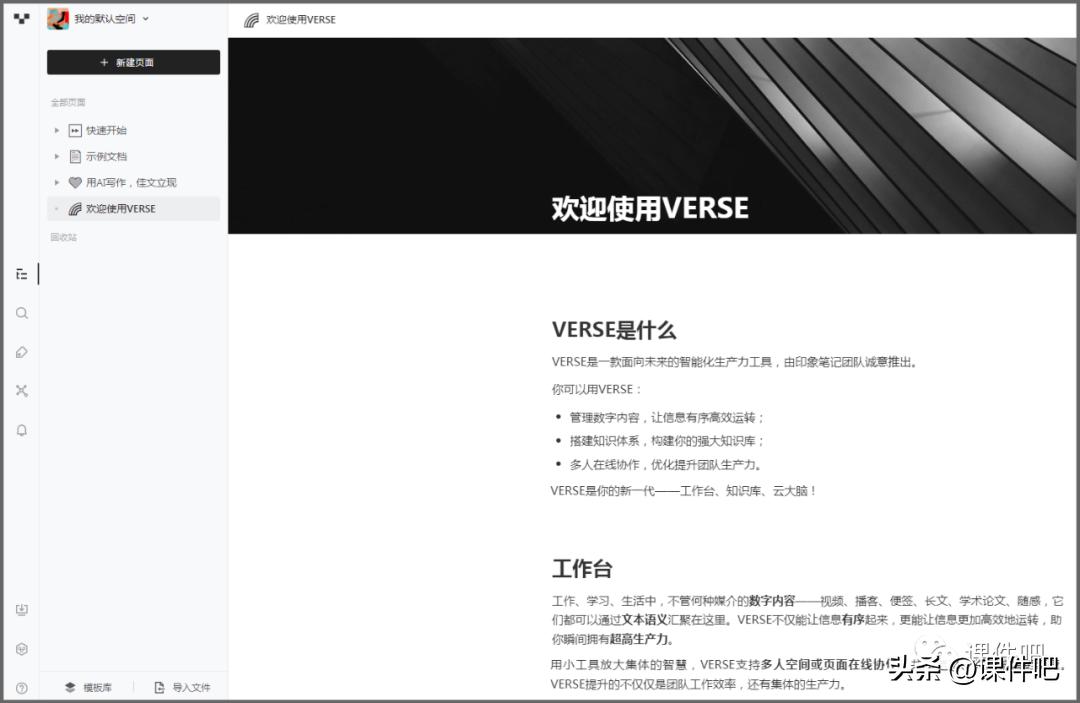Screen dimensions: 1080x703
Task: Open the 示例文档 page
Action: pos(106,156)
